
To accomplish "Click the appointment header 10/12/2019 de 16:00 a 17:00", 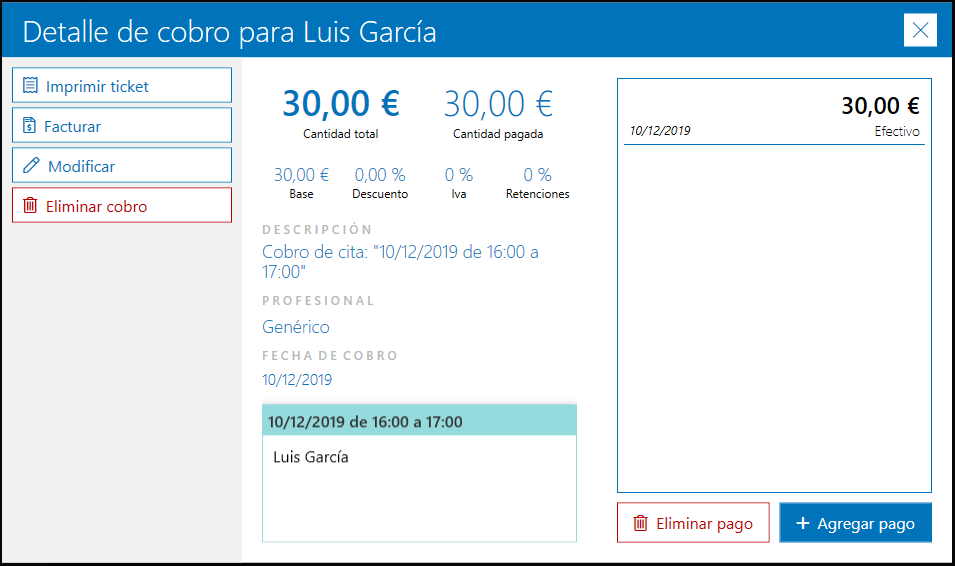I will pyautogui.click(x=419, y=421).
